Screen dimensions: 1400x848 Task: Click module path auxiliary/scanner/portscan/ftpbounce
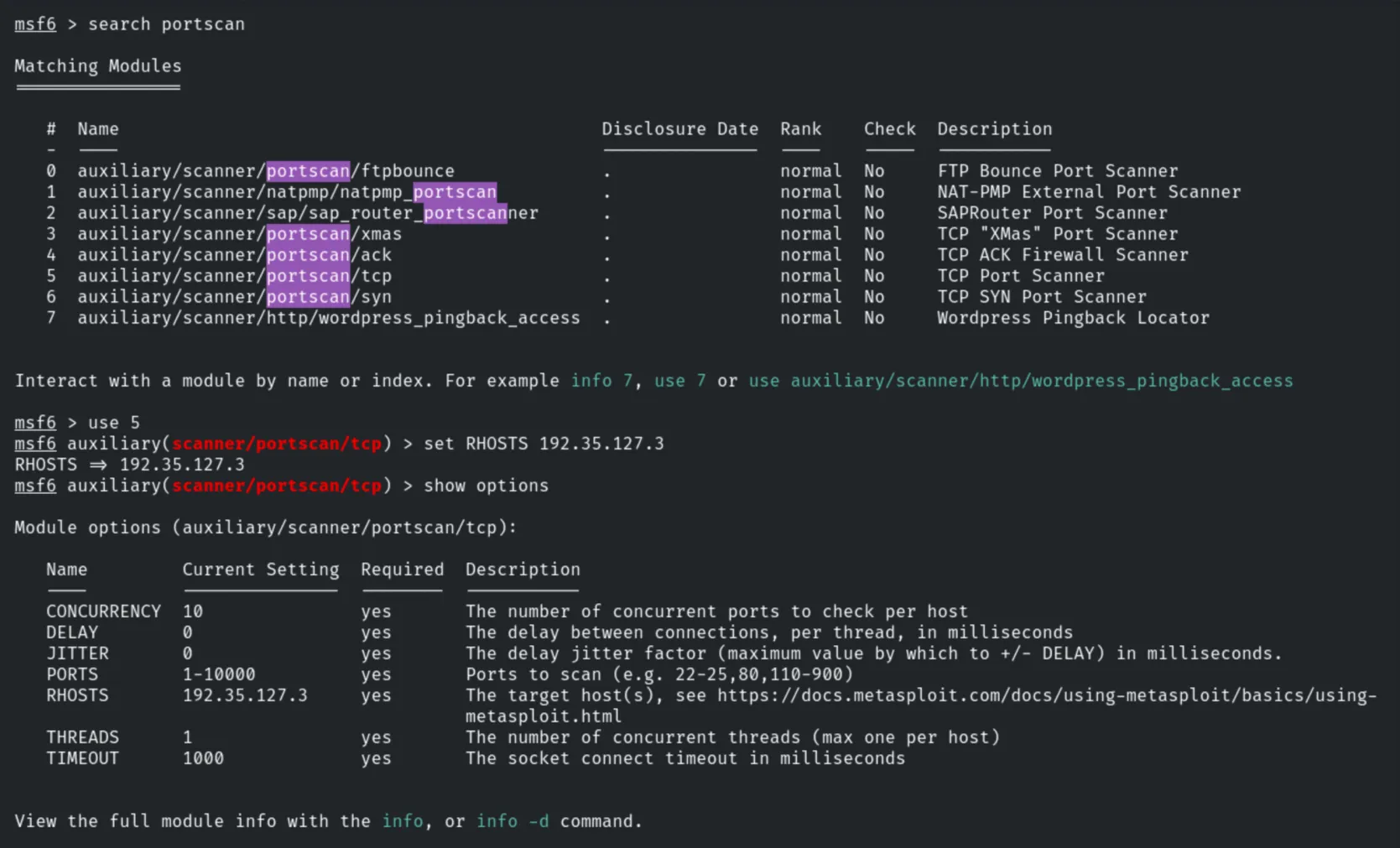(266, 171)
